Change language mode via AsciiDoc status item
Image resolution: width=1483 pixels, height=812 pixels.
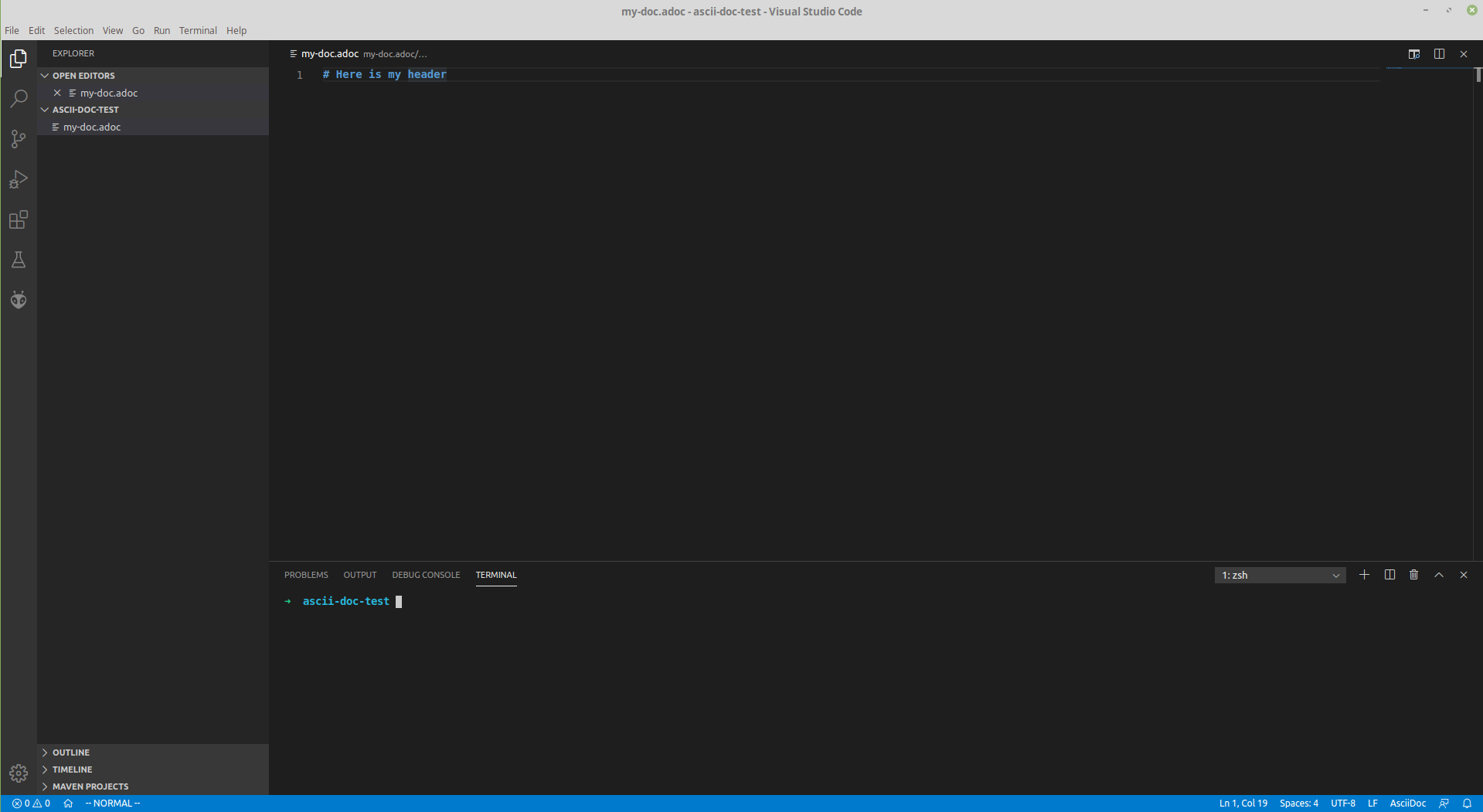pos(1408,804)
